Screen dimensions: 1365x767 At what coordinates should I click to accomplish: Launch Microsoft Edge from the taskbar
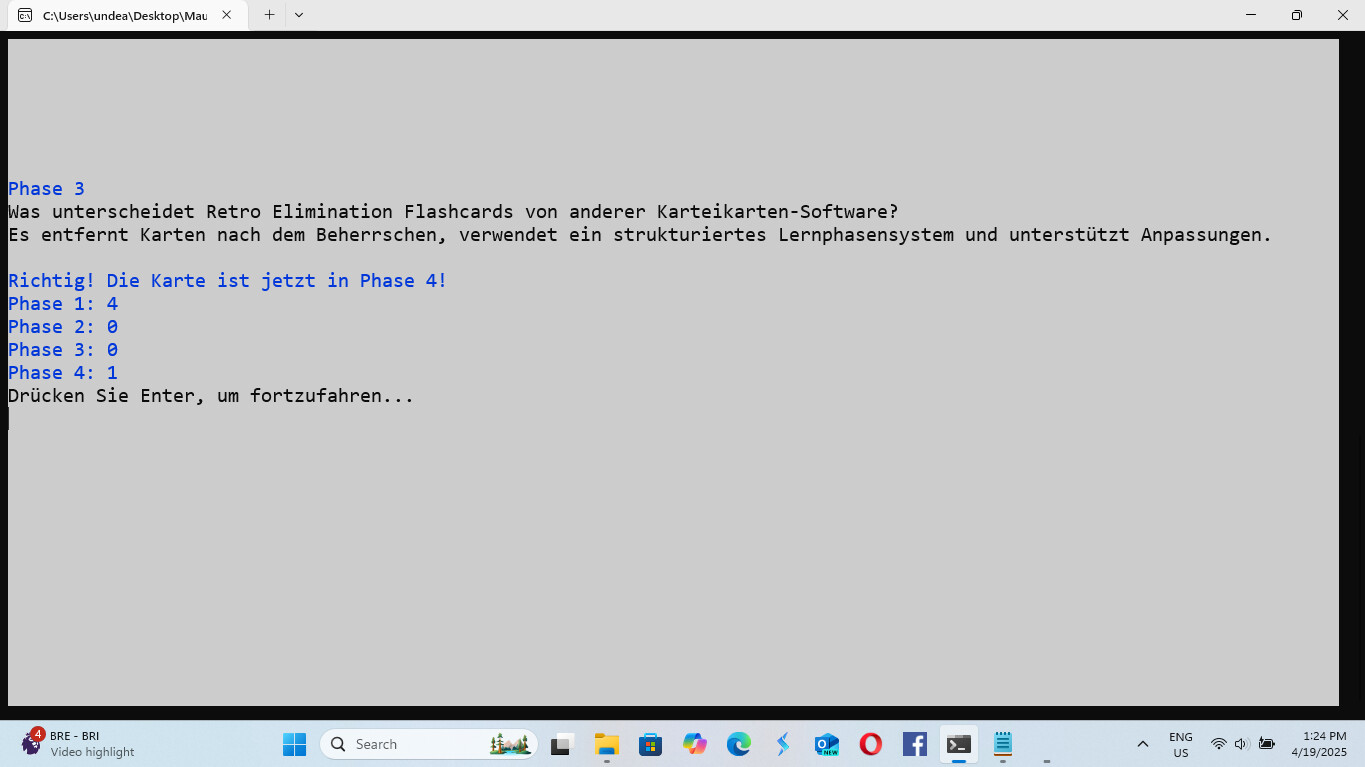click(739, 744)
